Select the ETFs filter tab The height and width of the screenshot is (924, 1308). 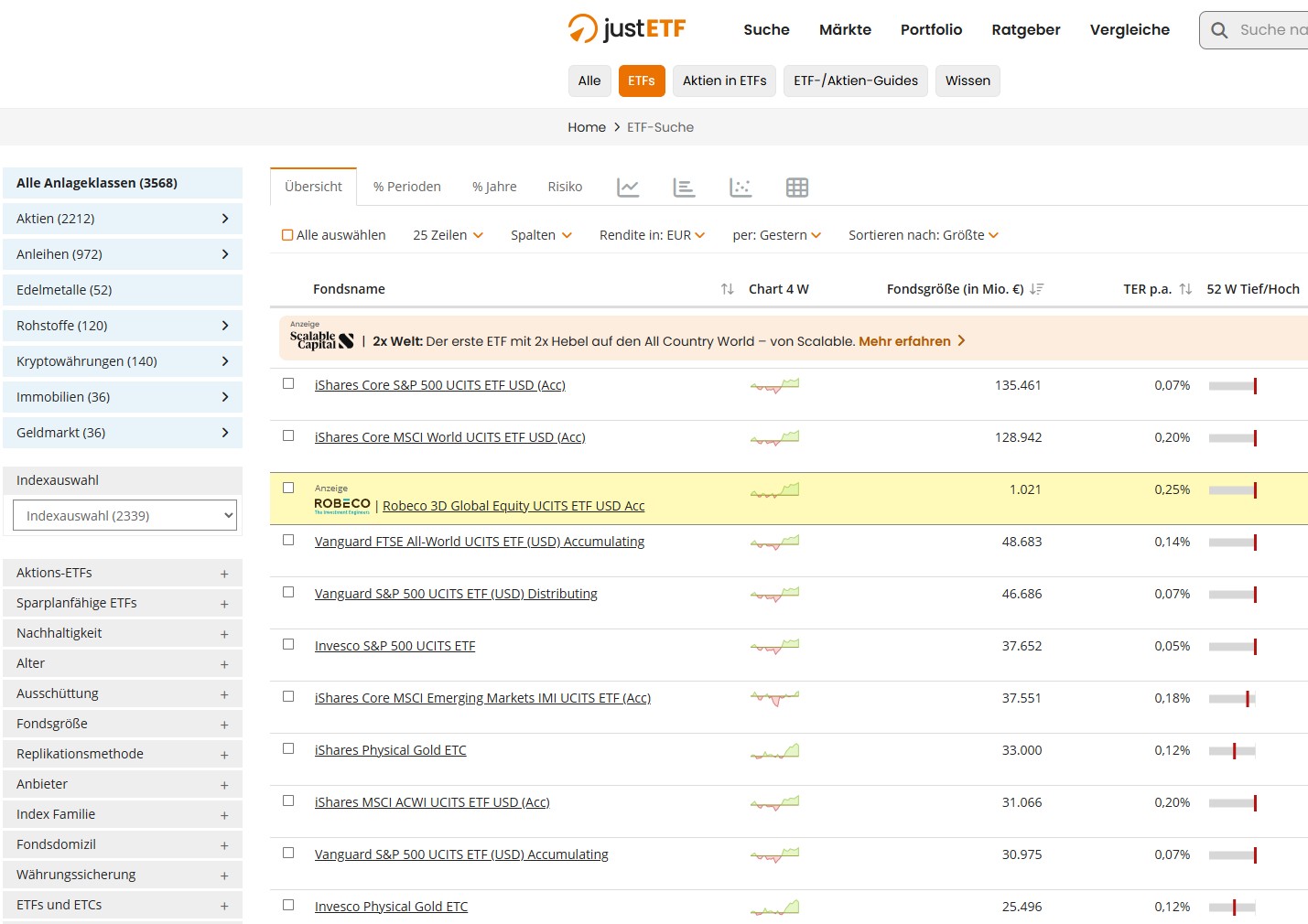[x=642, y=81]
